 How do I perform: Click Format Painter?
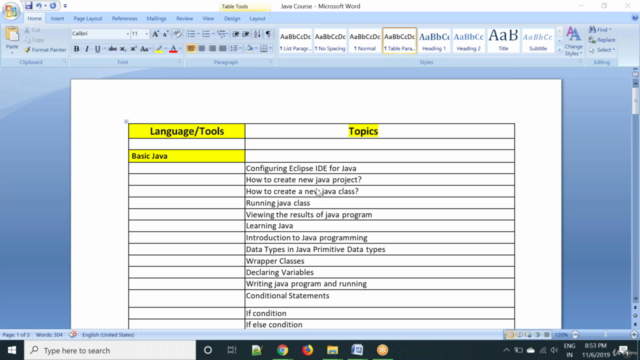click(x=45, y=50)
